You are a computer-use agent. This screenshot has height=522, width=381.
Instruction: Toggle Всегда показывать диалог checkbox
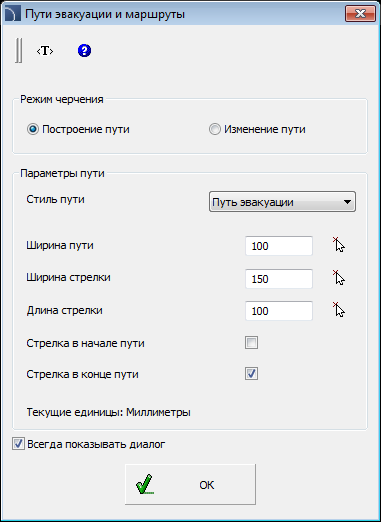click(18, 444)
